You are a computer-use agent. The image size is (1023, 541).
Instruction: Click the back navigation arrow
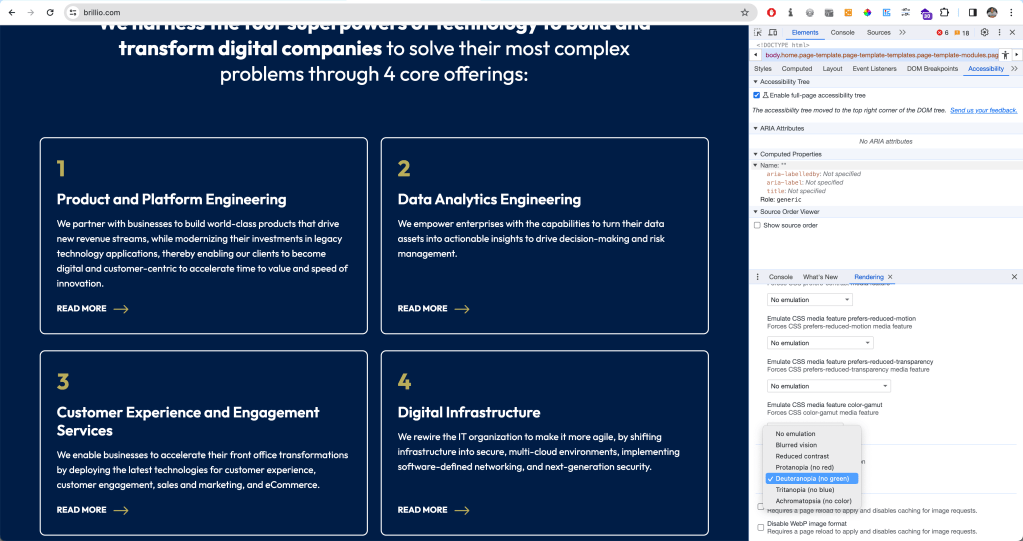pyautogui.click(x=9, y=12)
